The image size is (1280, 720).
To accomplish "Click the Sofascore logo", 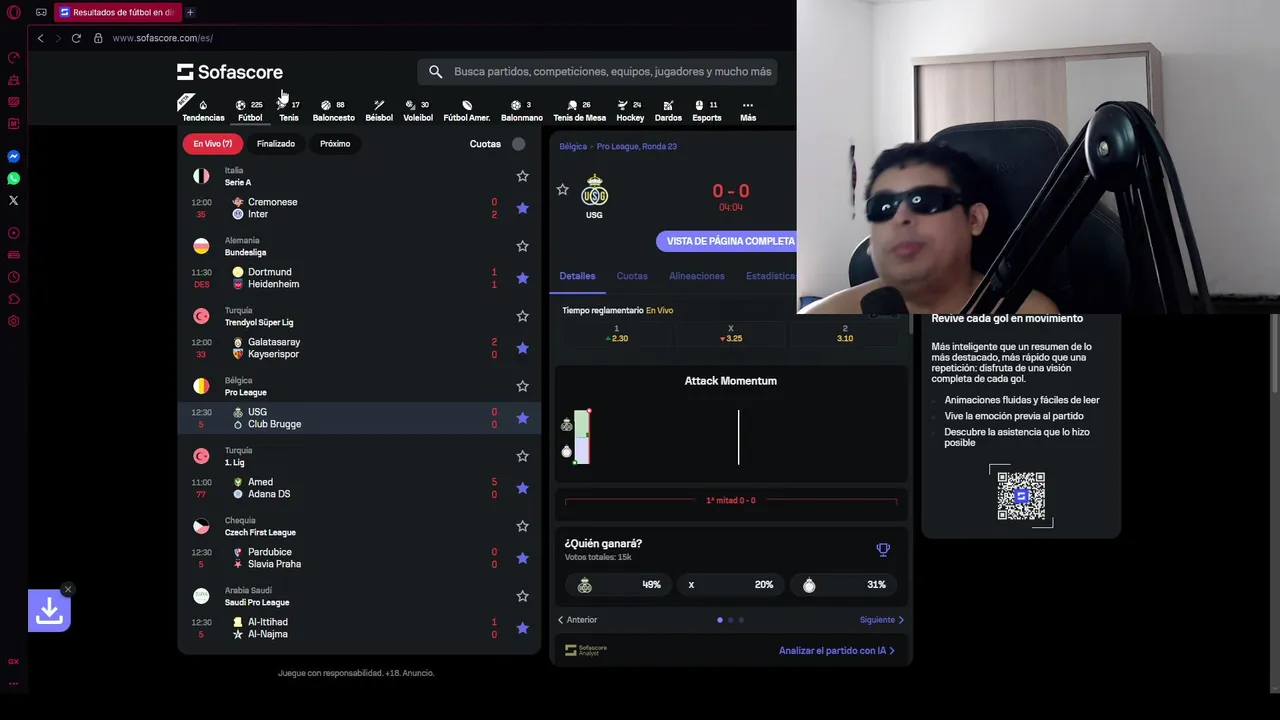I will pos(230,72).
